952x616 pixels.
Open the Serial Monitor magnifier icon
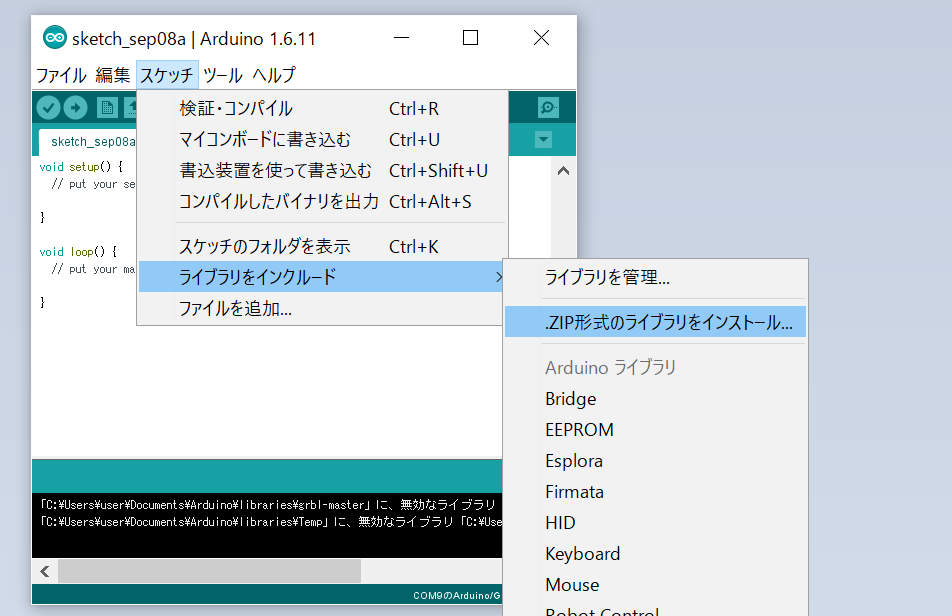[548, 108]
